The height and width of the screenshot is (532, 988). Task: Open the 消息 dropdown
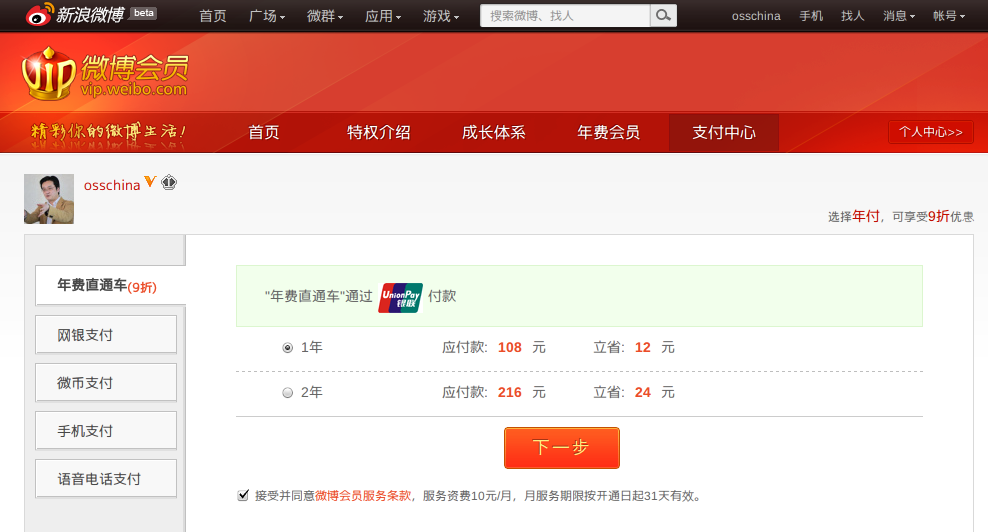click(899, 16)
